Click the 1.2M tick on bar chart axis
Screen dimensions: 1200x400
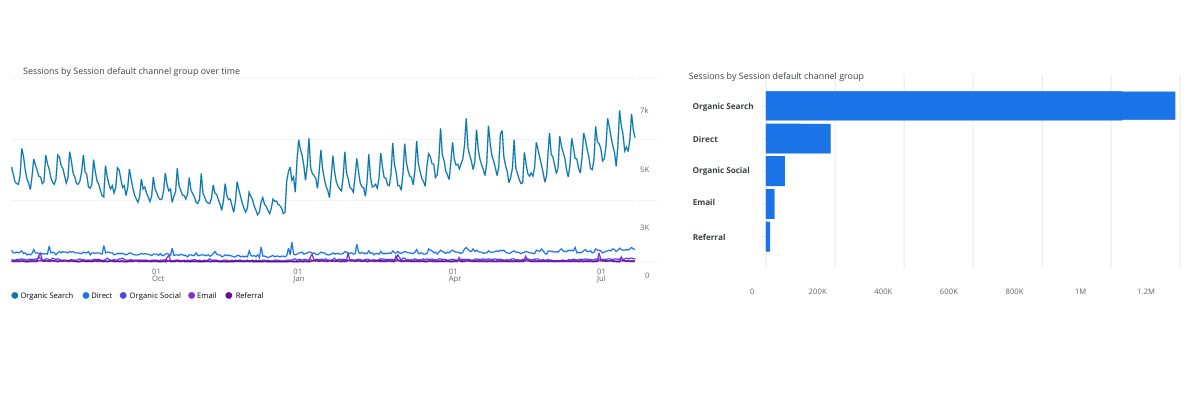pos(1146,291)
